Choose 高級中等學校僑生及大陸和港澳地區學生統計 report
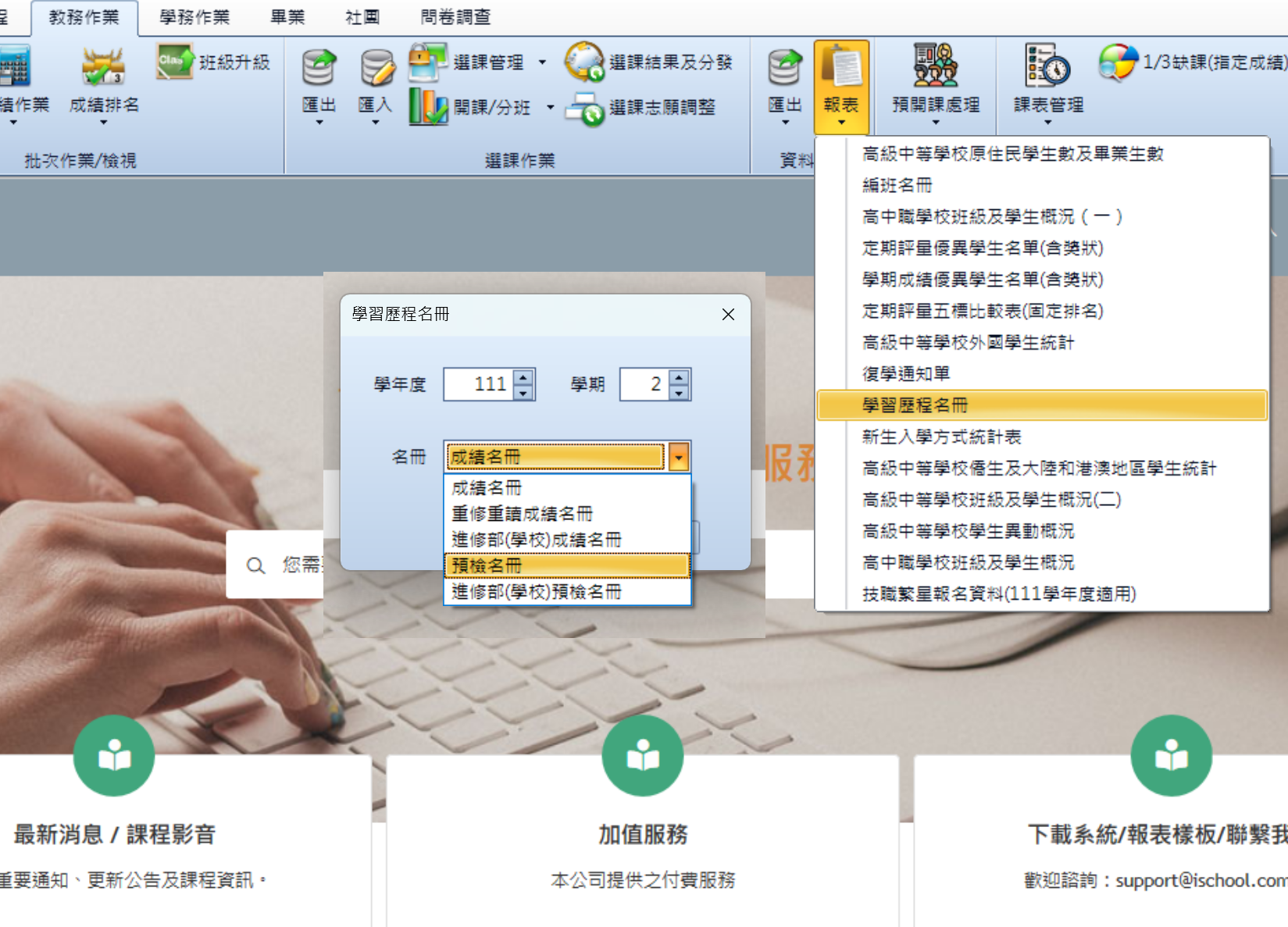 coord(1042,468)
